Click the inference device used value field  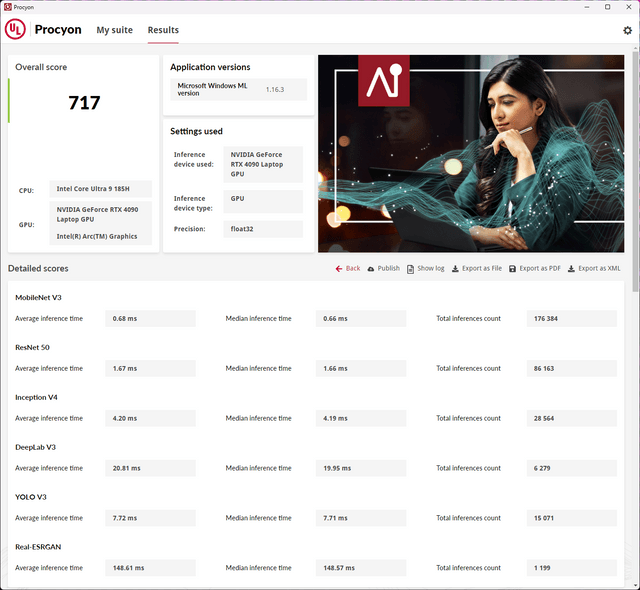[x=263, y=164]
